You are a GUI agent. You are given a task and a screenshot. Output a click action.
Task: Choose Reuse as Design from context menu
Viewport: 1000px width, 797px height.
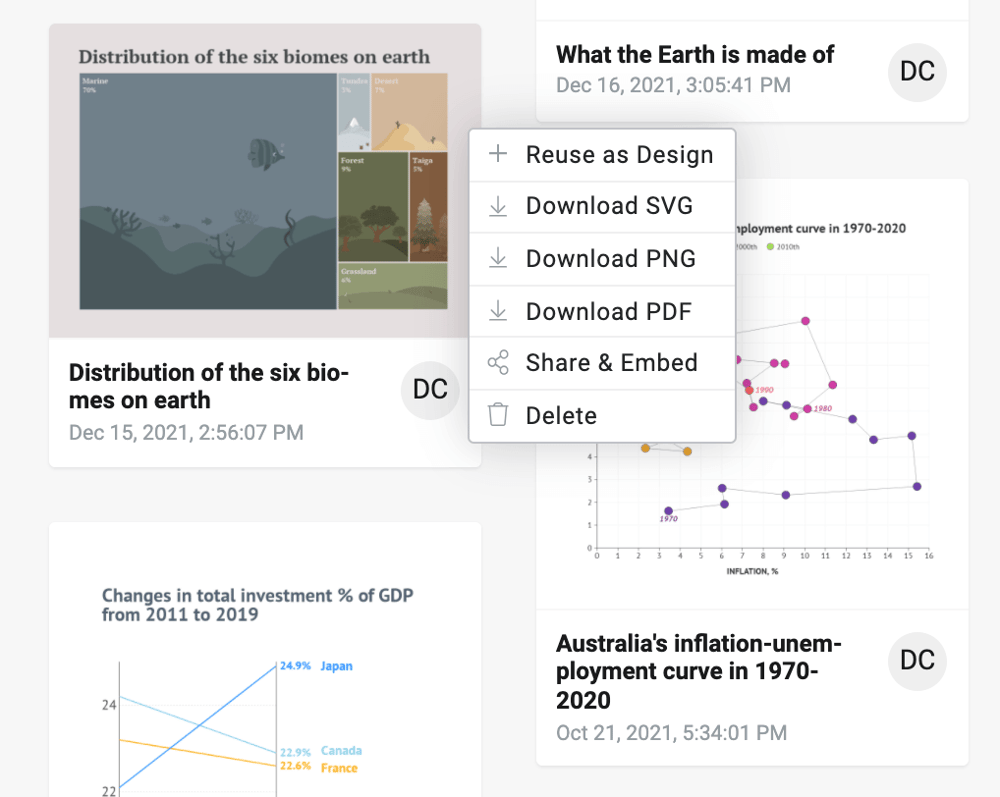pyautogui.click(x=602, y=155)
